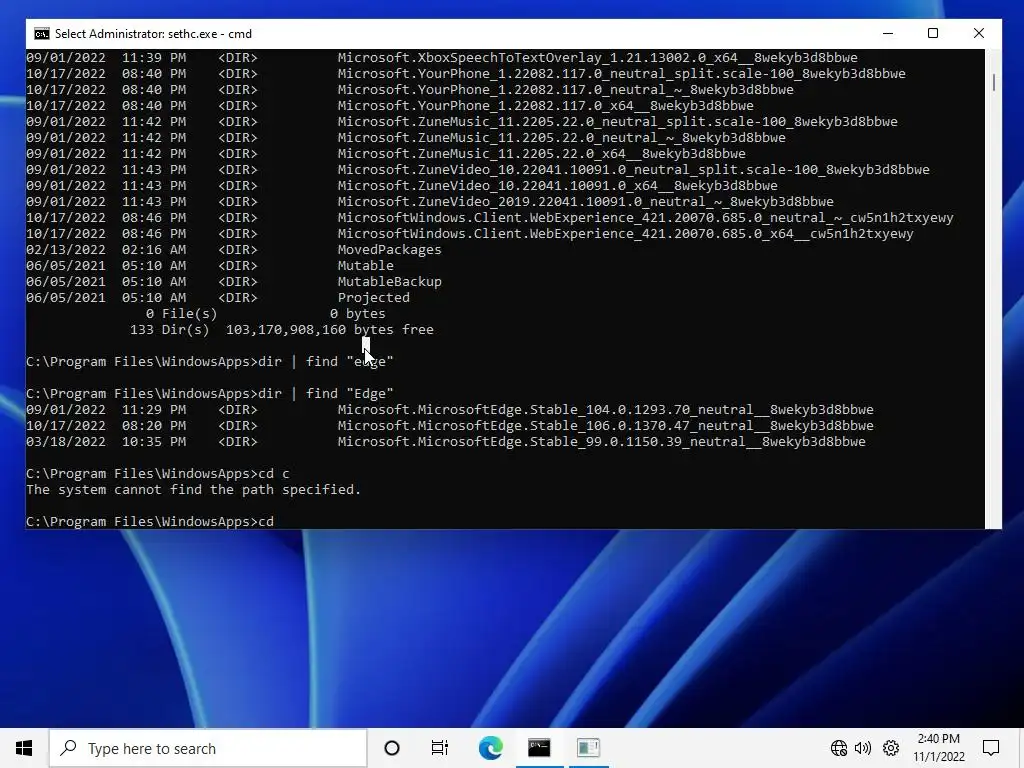Click the MutableBackup directory name
1024x768 pixels.
click(389, 281)
